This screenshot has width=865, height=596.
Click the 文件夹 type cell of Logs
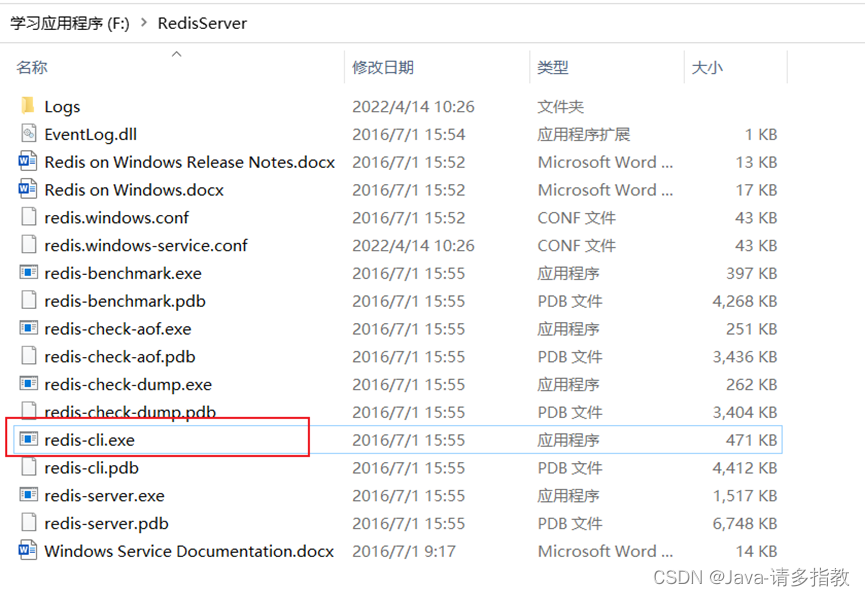point(560,107)
